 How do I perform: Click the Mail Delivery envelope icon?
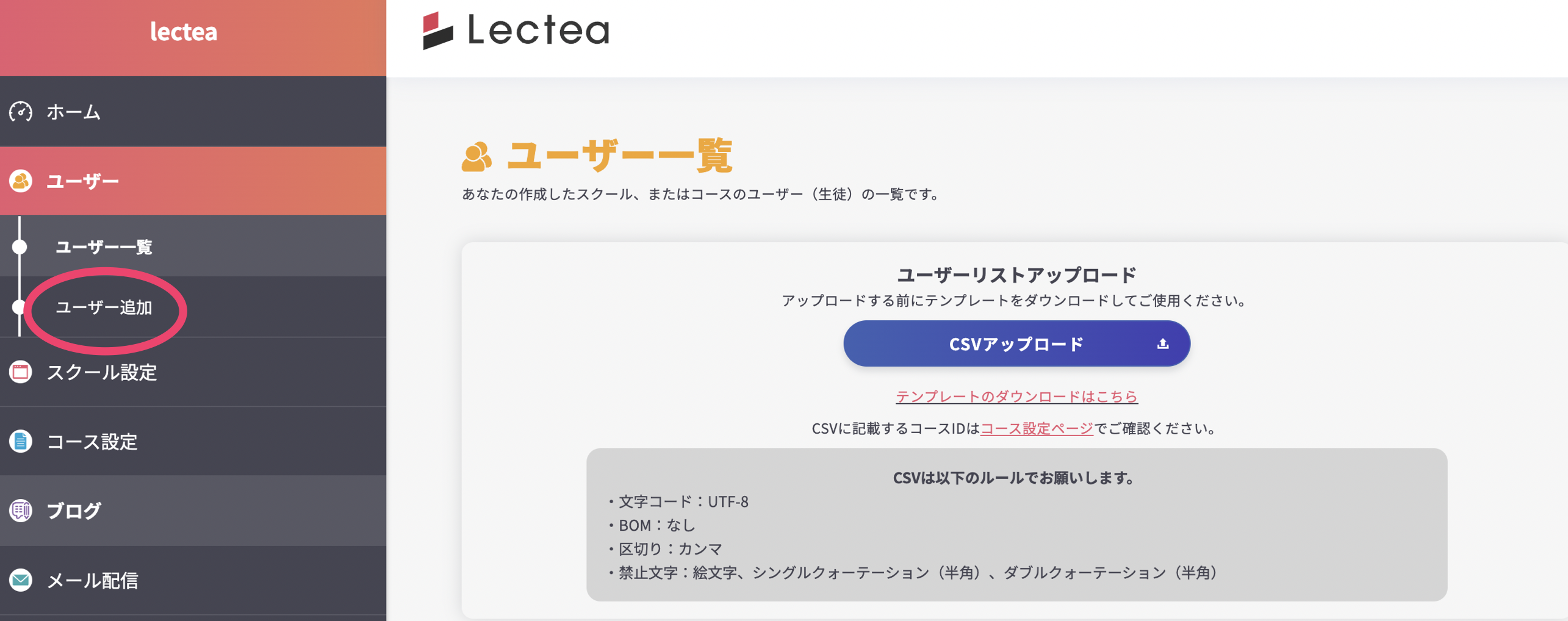(21, 580)
